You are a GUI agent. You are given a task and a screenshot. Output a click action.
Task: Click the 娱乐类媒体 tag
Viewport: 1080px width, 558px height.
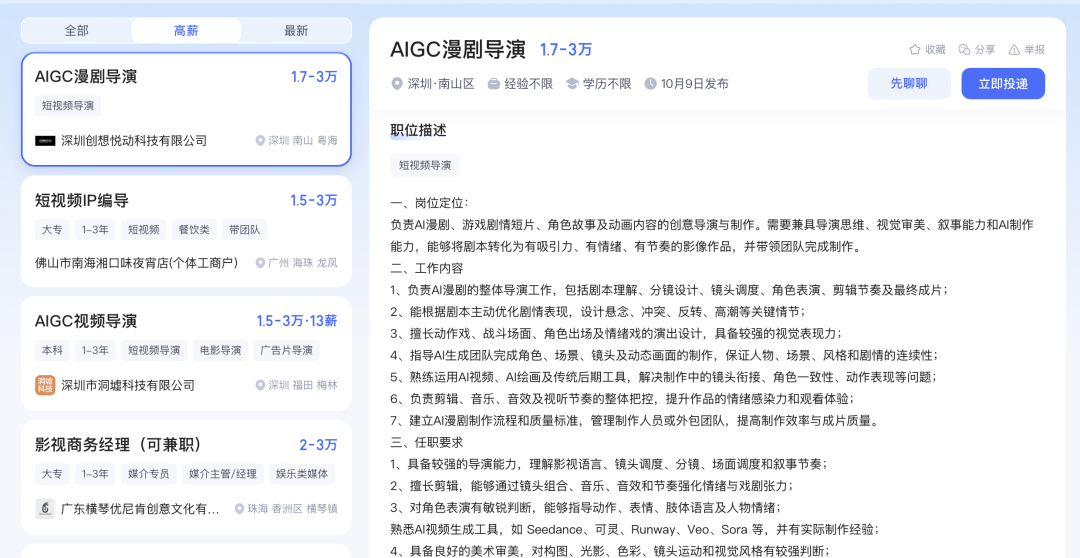[303, 474]
